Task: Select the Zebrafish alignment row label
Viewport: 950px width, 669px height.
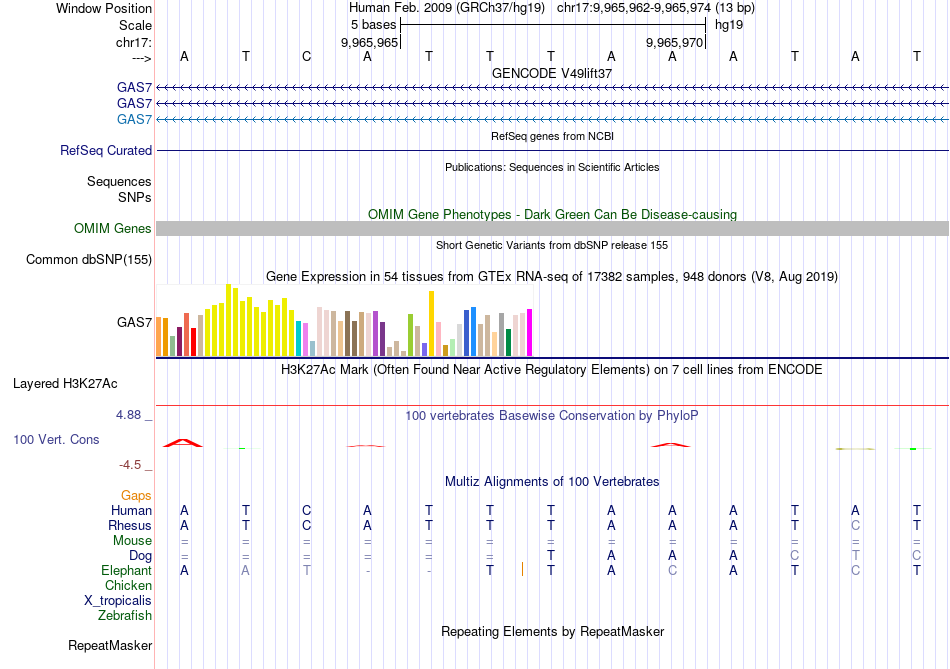Action: pos(125,615)
